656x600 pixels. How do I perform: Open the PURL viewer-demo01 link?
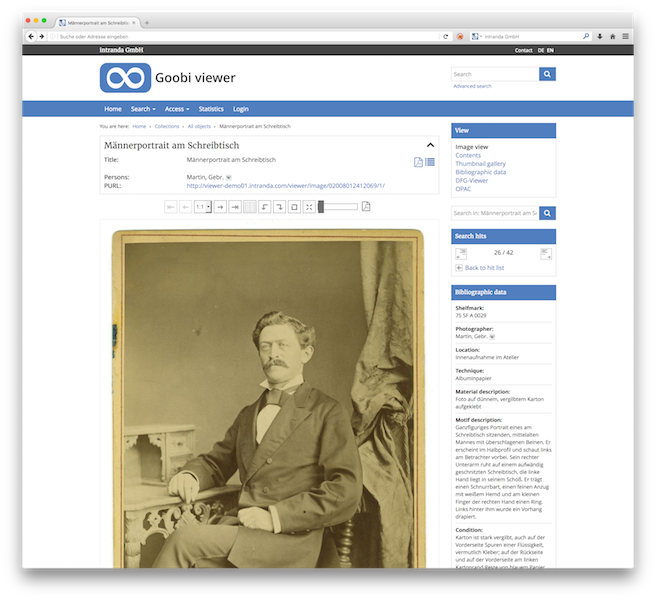point(286,186)
